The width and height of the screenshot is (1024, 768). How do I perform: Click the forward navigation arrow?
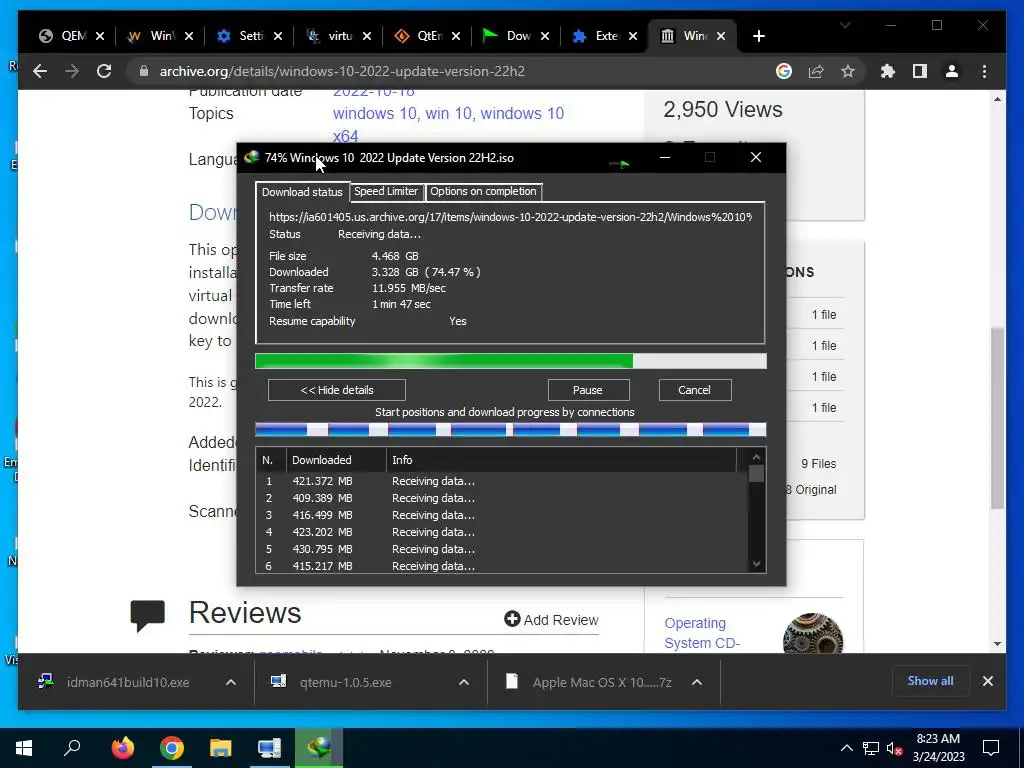point(72,71)
